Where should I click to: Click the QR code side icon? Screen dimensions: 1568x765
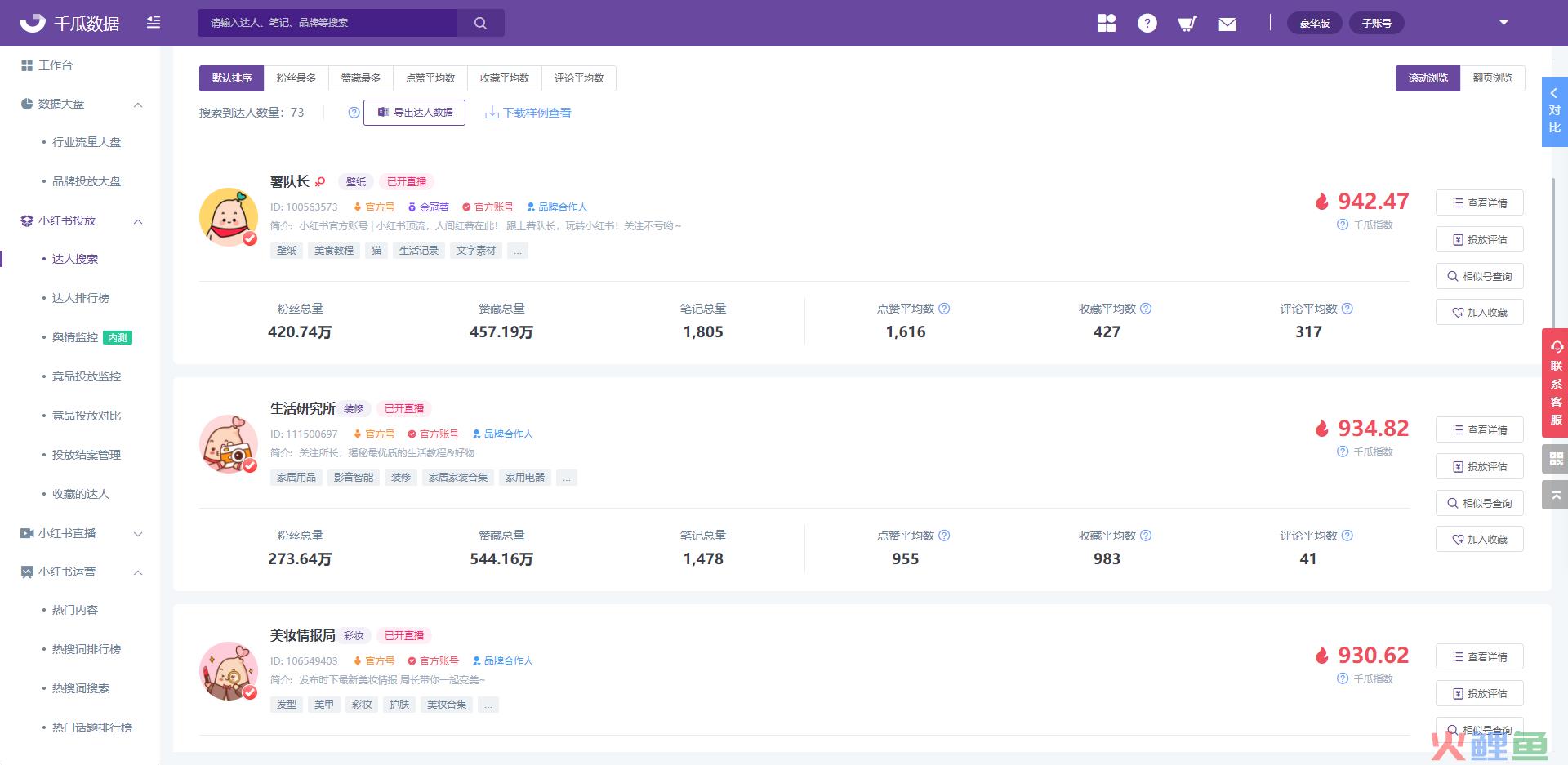point(1555,459)
